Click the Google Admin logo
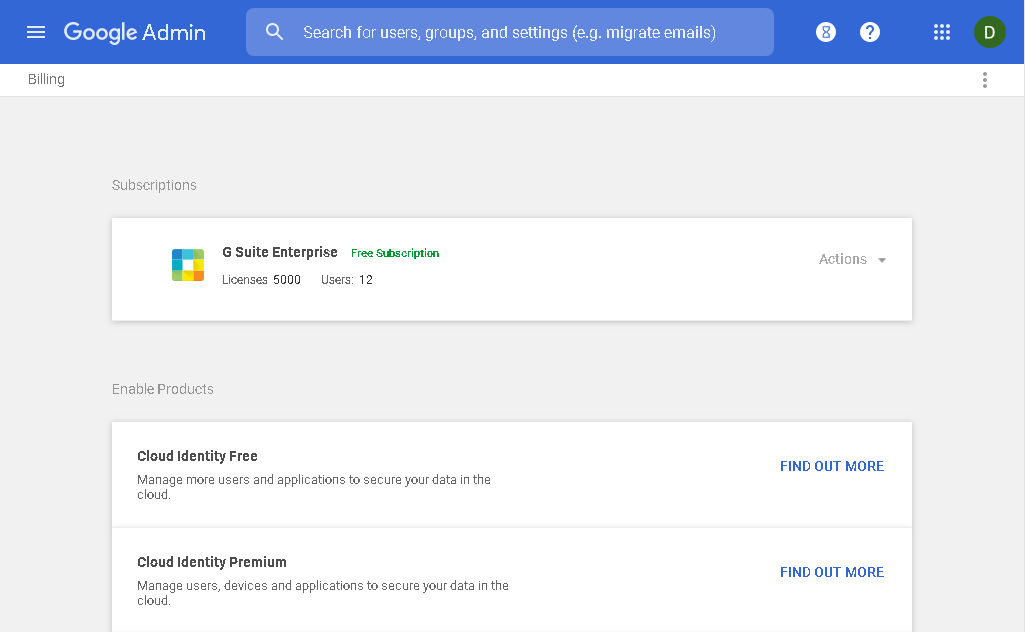The image size is (1025, 632). click(135, 32)
